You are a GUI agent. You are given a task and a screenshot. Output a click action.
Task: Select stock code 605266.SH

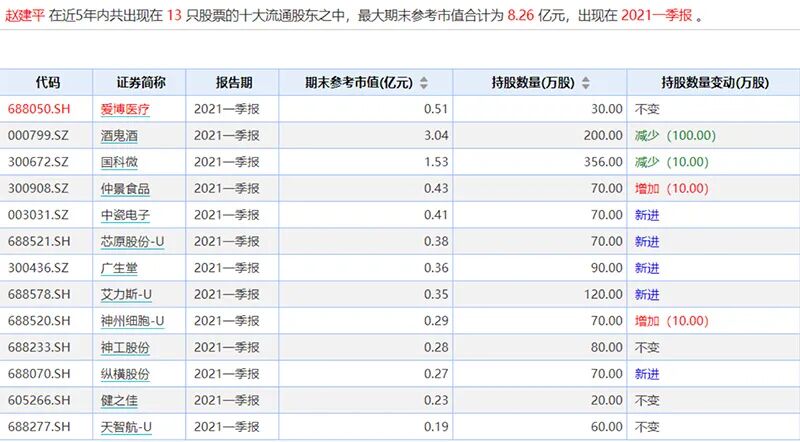tap(39, 401)
